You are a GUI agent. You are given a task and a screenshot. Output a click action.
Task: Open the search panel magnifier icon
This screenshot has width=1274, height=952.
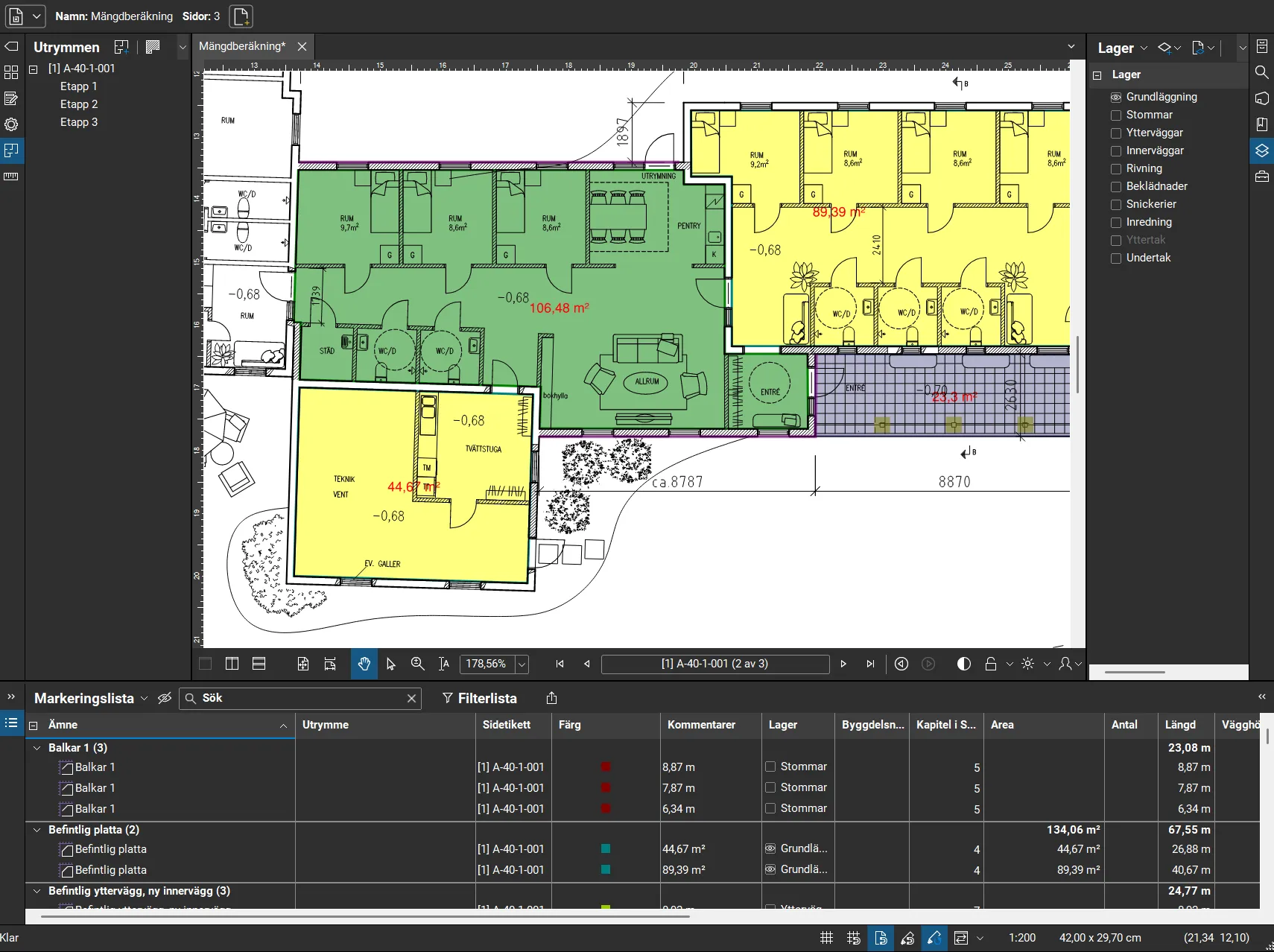(1261, 72)
